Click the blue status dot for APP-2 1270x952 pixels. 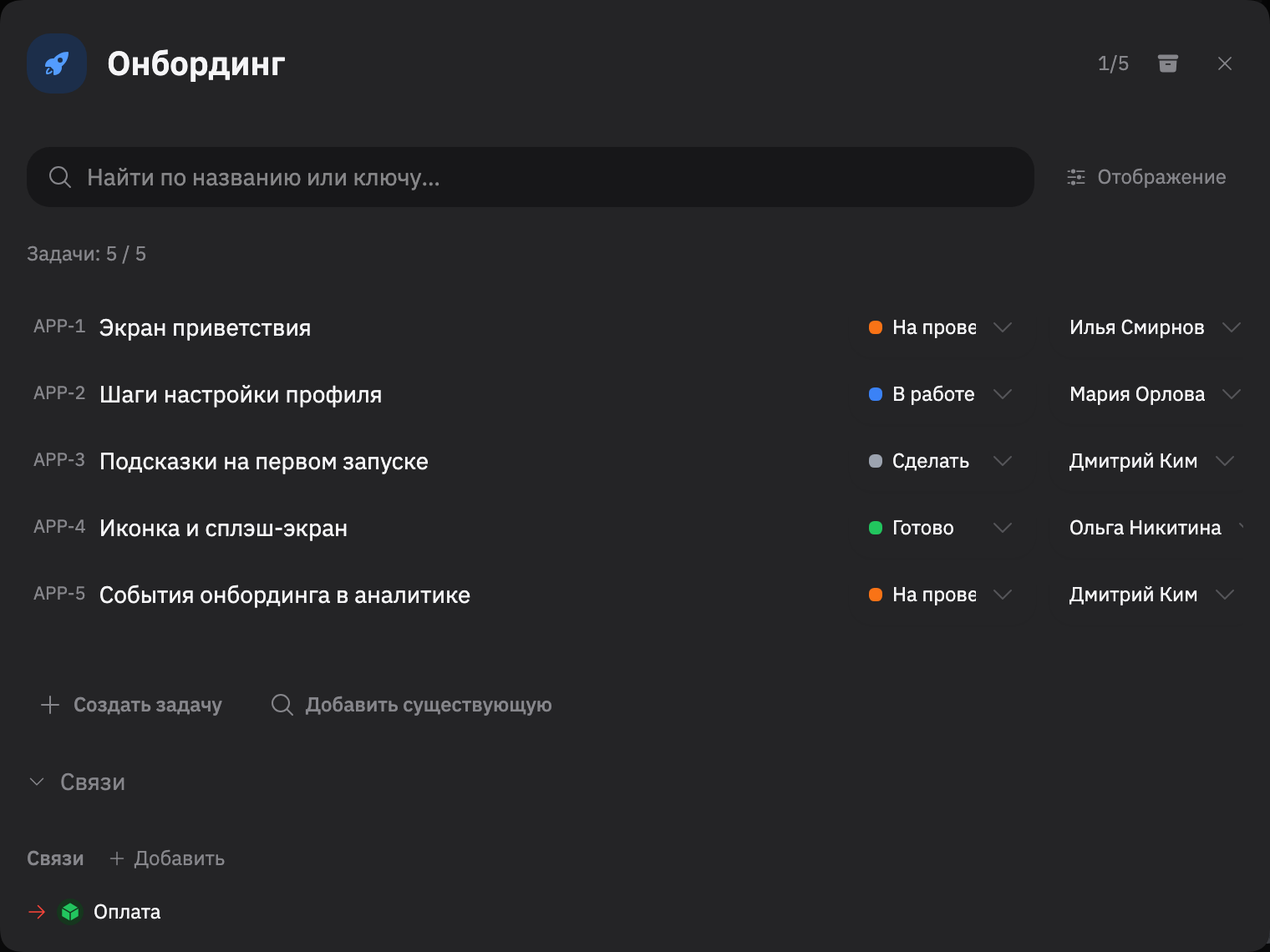876,394
